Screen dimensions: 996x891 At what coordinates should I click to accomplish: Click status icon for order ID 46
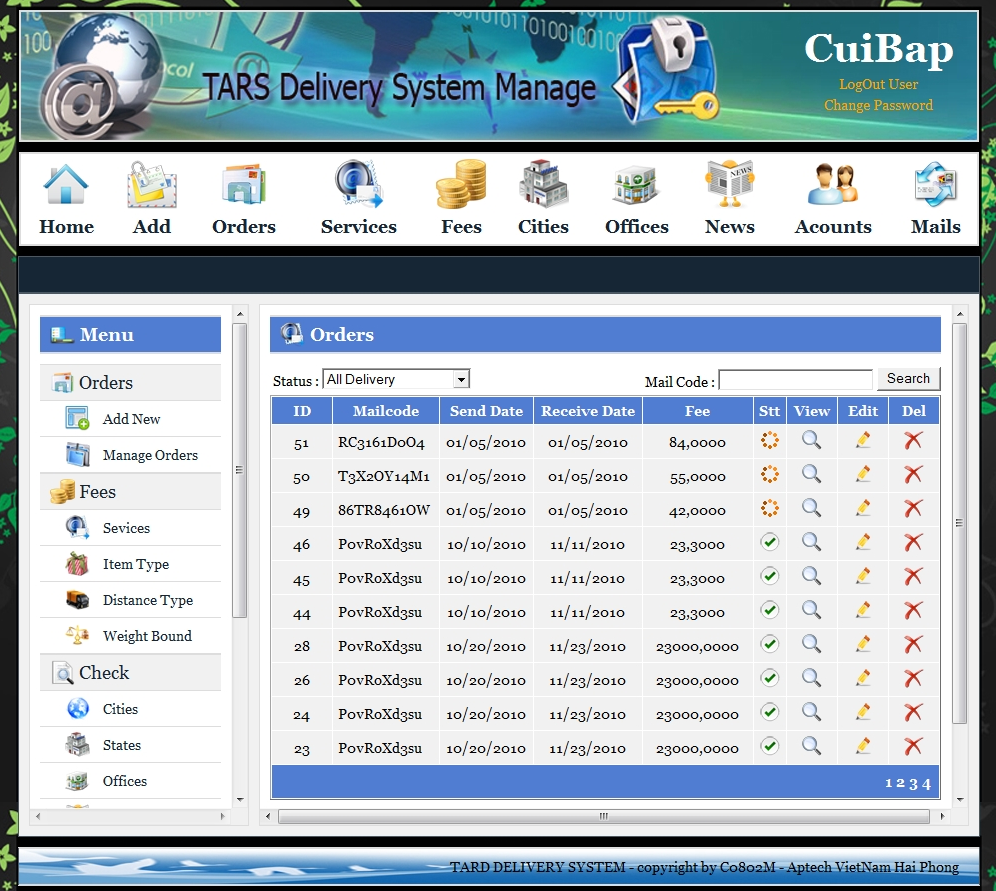point(769,543)
